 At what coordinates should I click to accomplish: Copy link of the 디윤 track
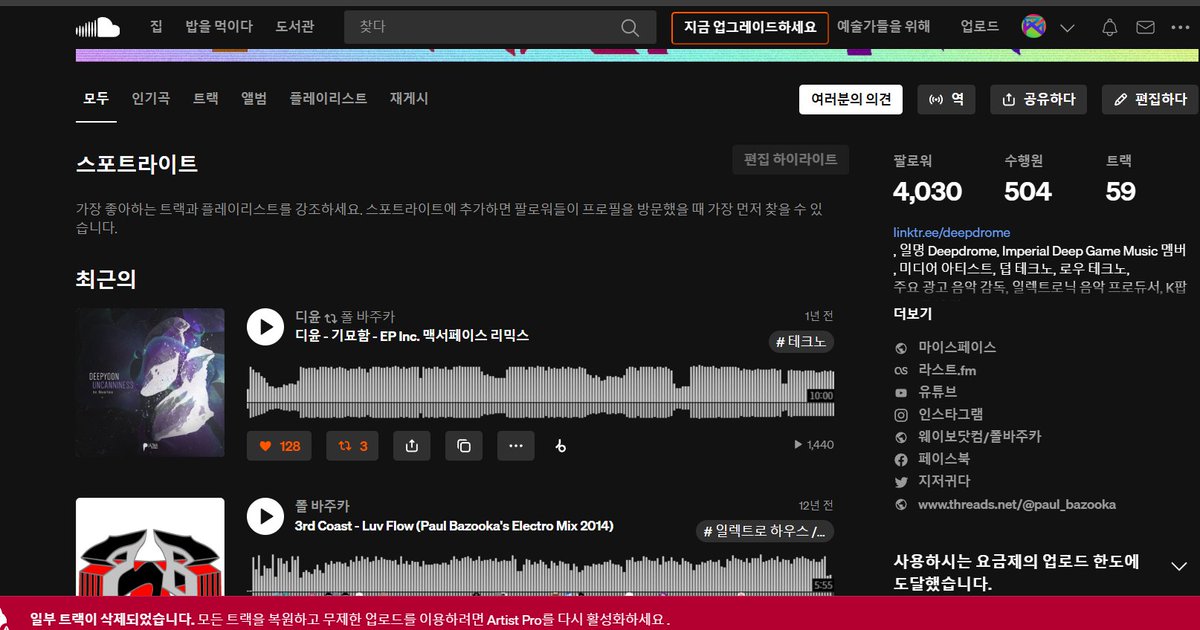(464, 446)
